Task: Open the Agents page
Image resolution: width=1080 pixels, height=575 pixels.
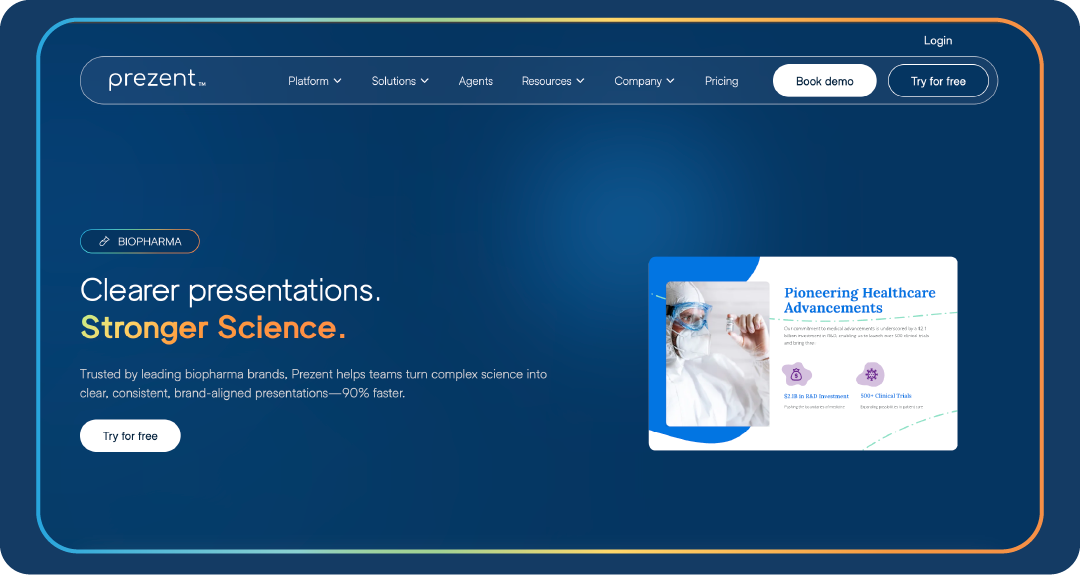Action: (475, 81)
